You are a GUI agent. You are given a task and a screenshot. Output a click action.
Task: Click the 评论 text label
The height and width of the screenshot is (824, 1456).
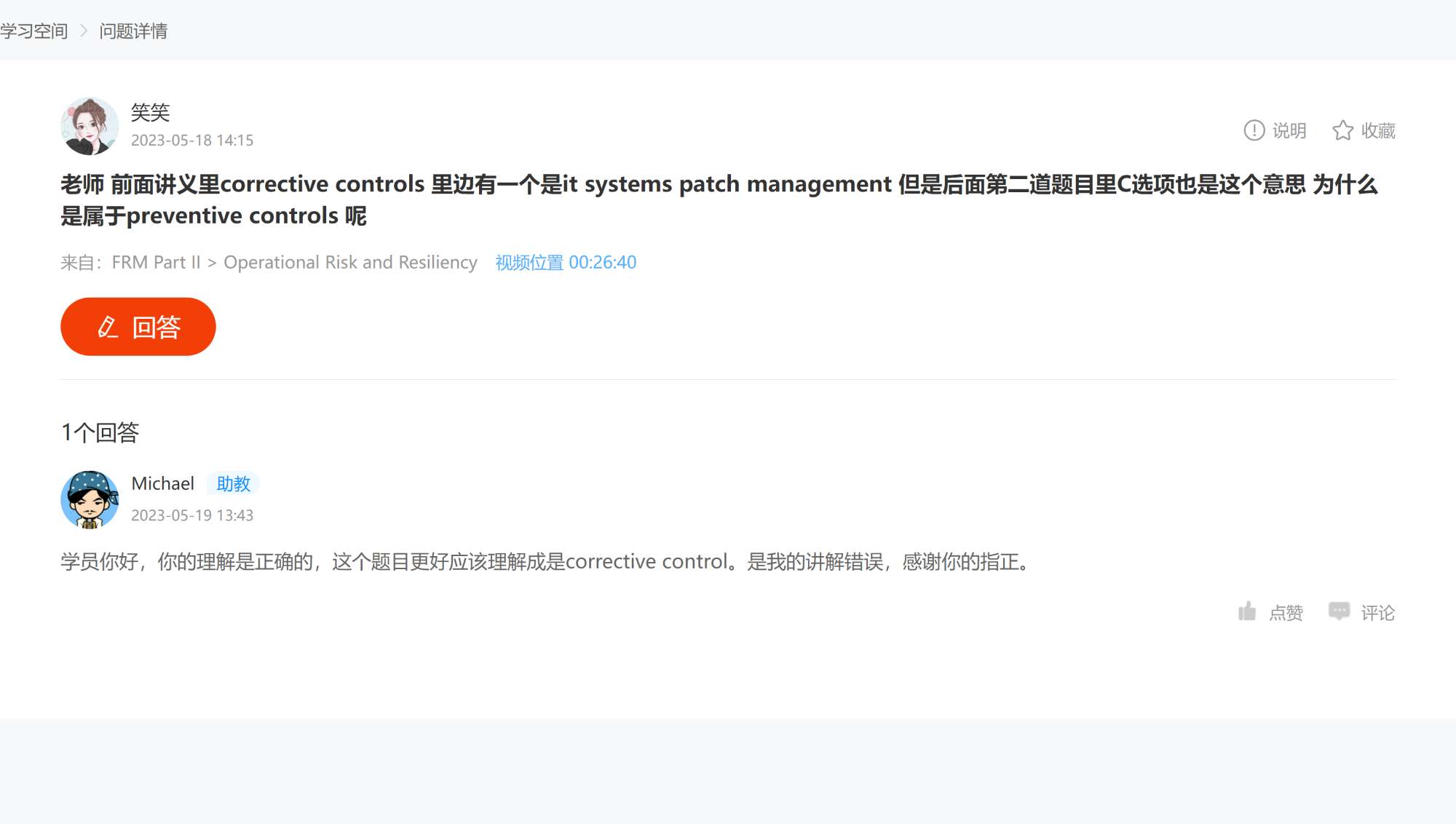click(1377, 613)
